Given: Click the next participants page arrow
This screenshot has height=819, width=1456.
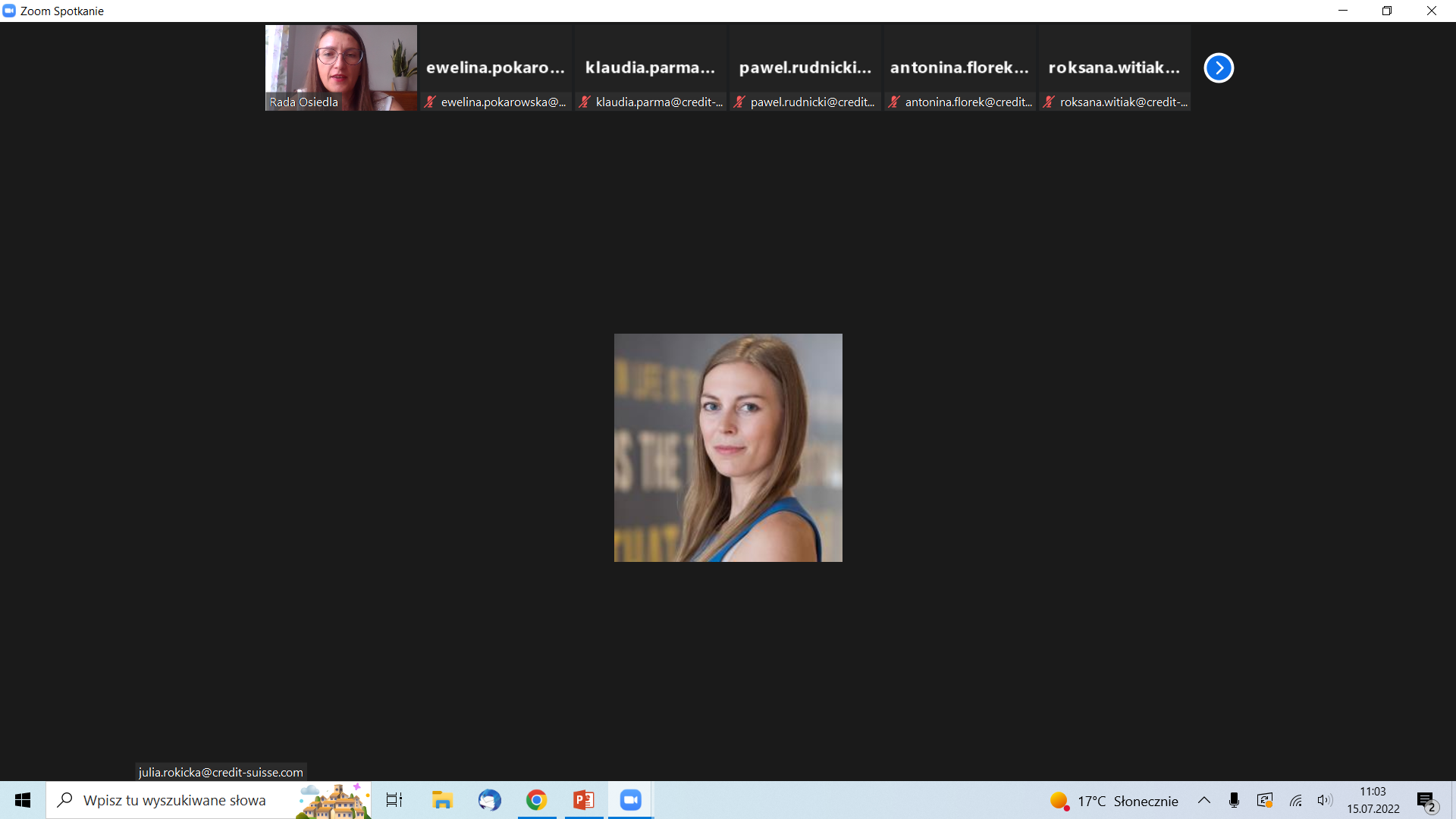Looking at the screenshot, I should pyautogui.click(x=1219, y=67).
